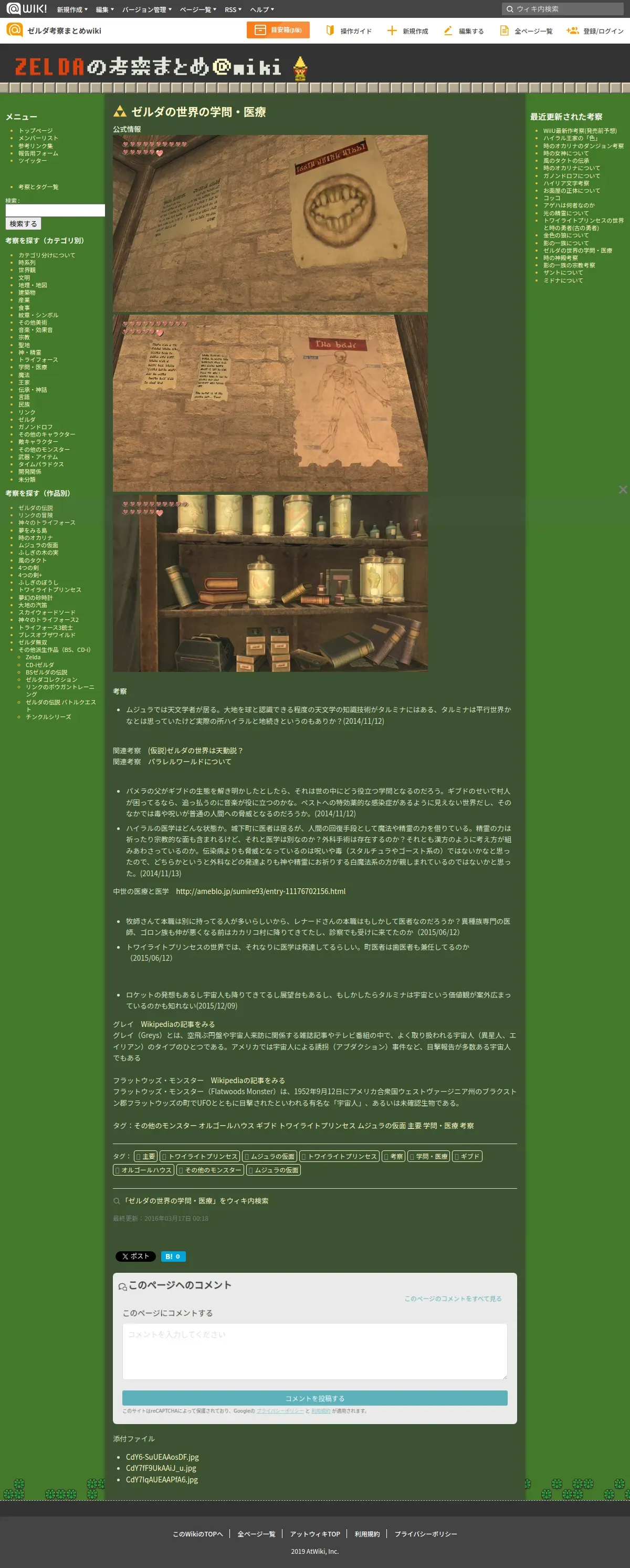
Task: Click the orange @ wiki home icon
Action: tap(14, 30)
